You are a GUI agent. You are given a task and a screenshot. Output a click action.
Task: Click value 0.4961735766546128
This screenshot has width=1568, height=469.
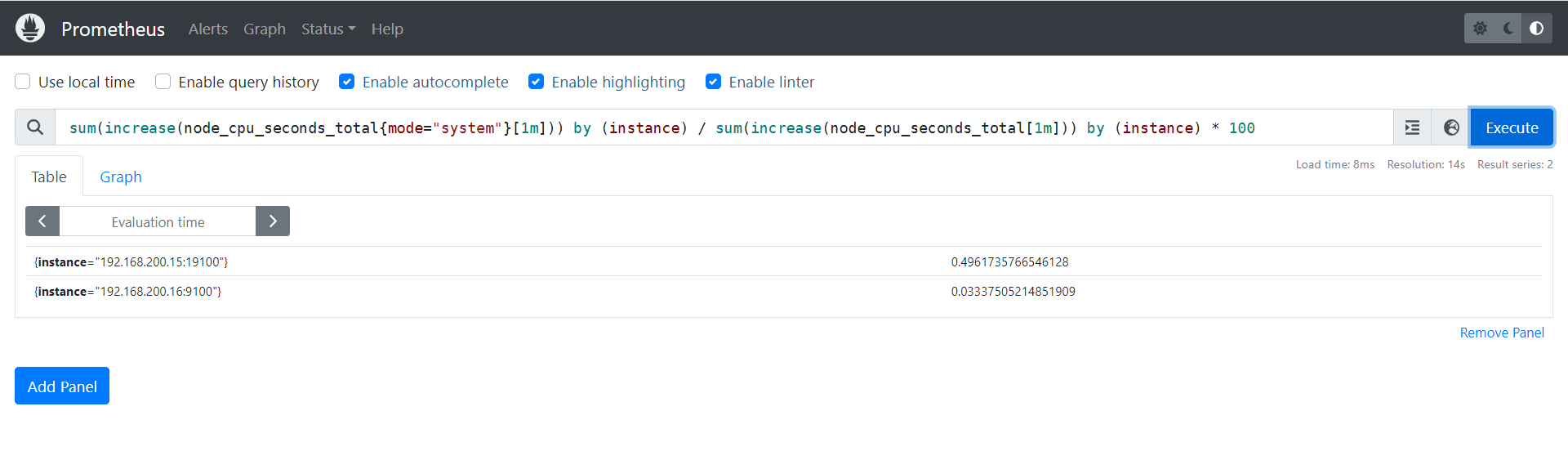pos(1009,261)
